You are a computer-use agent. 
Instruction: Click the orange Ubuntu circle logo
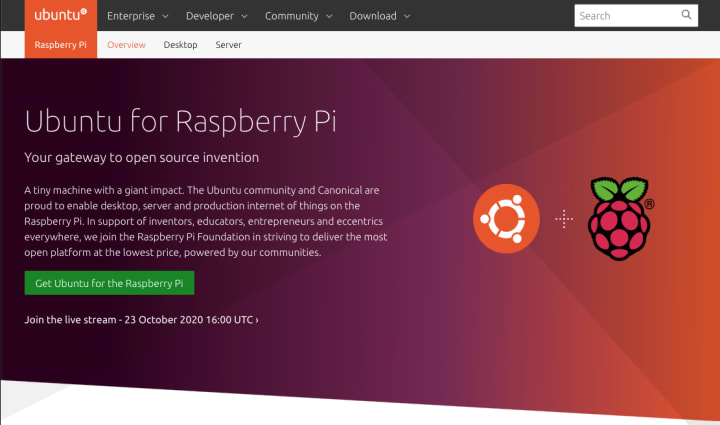506,218
